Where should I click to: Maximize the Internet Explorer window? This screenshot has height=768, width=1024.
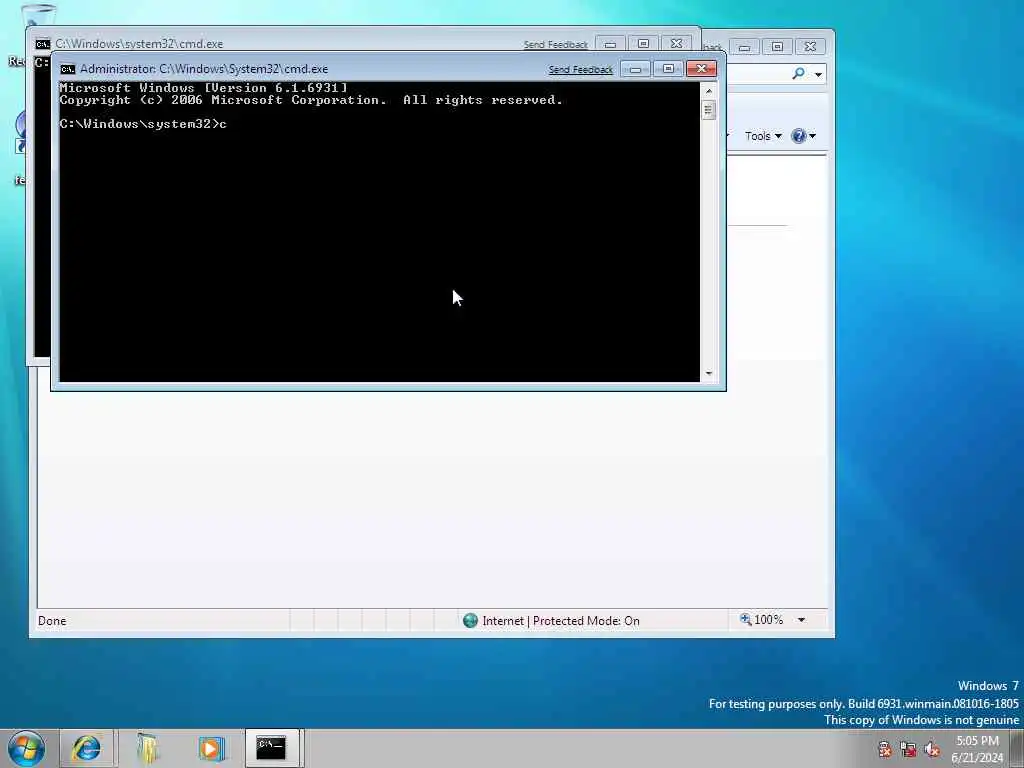coord(777,46)
